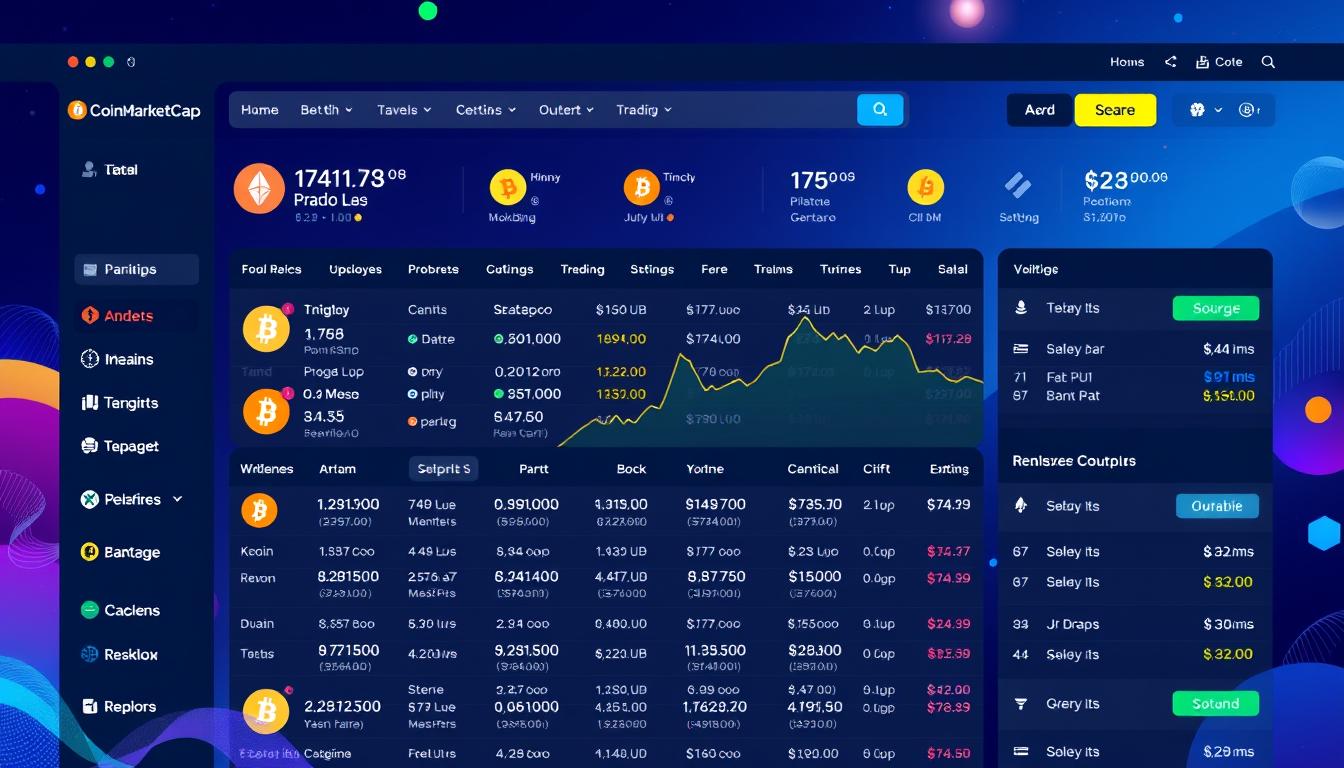Click the bitcoin icon in 1.291.300 row
Image resolution: width=1344 pixels, height=768 pixels.
click(259, 511)
